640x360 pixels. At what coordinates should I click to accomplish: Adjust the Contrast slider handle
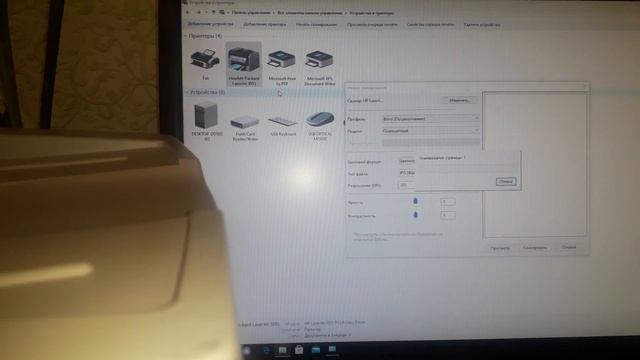pos(416,214)
